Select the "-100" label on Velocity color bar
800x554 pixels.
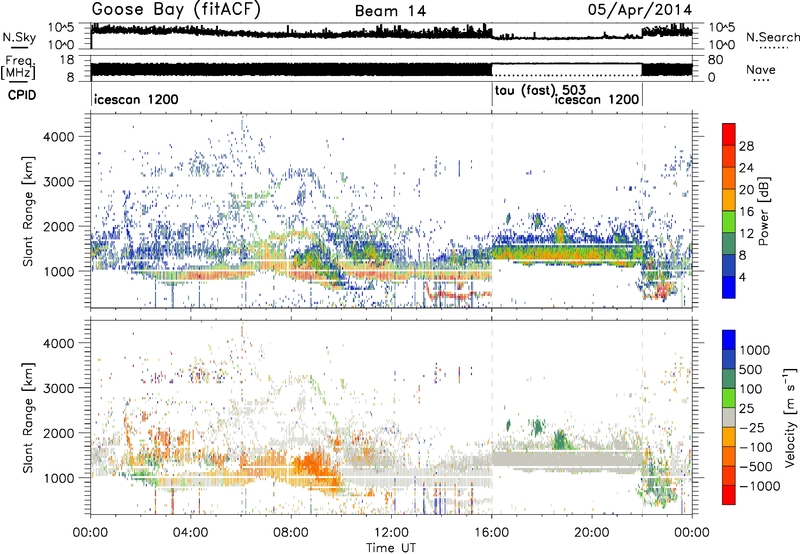755,447
